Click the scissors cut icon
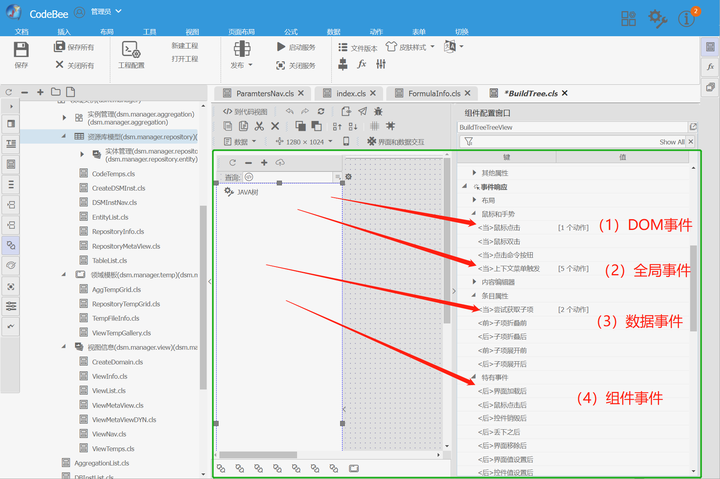The width and height of the screenshot is (720, 479). tap(259, 126)
